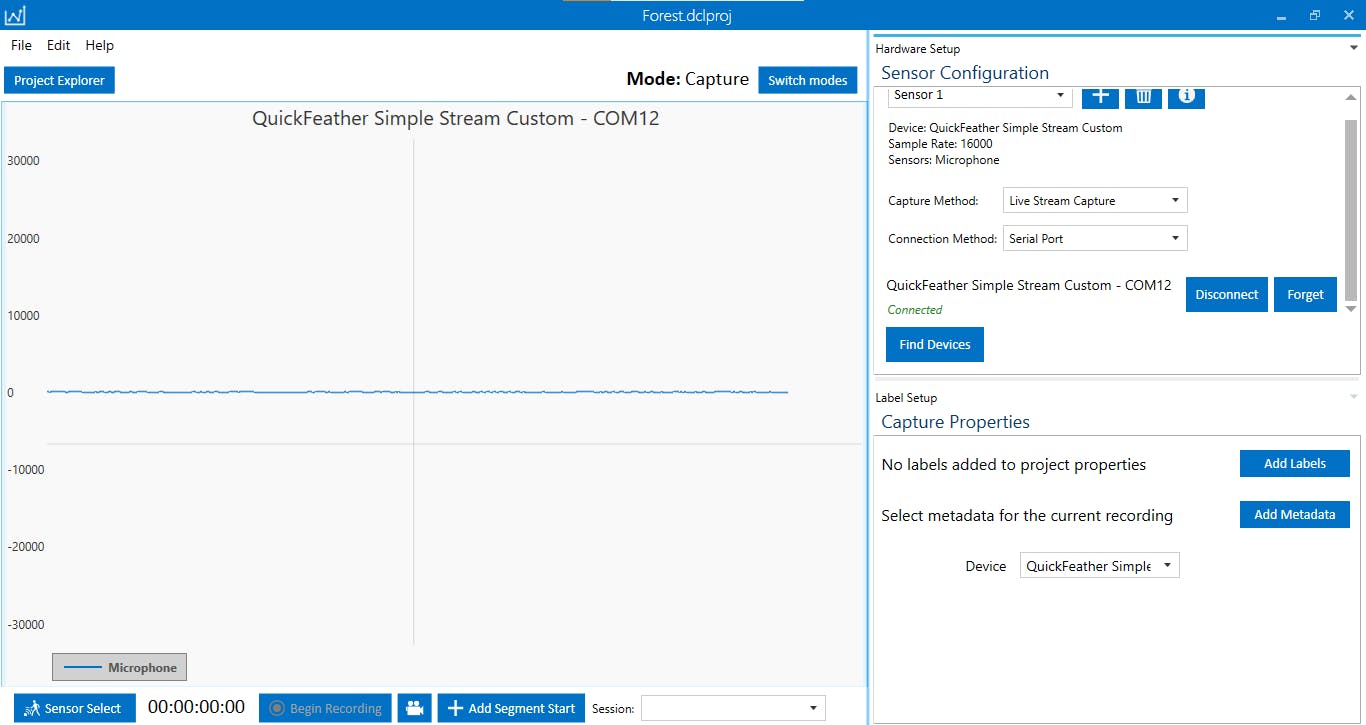
Task: Open the File menu
Action: pyautogui.click(x=21, y=45)
